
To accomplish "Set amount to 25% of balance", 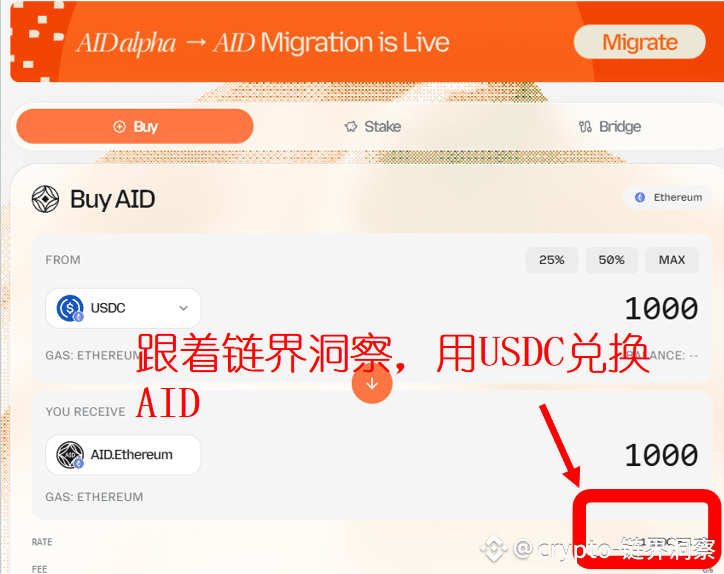I will [x=552, y=260].
